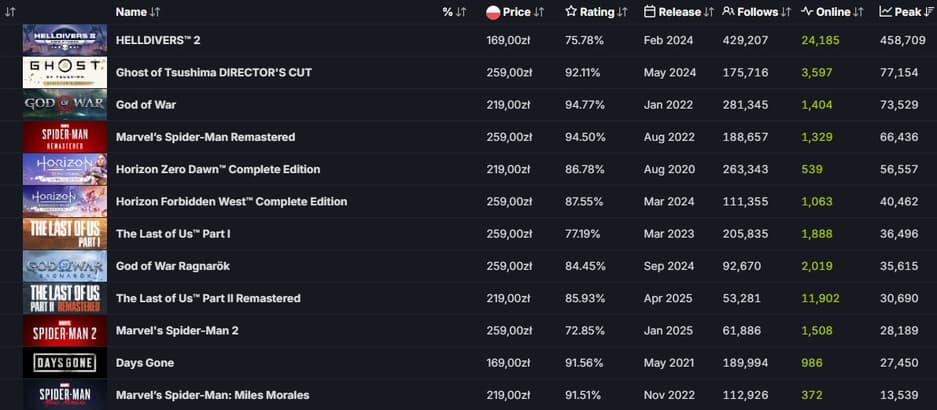Click Horizon Zero Dawn thumbnail image
Viewport: 937px width, 410px height.
pyautogui.click(x=65, y=169)
